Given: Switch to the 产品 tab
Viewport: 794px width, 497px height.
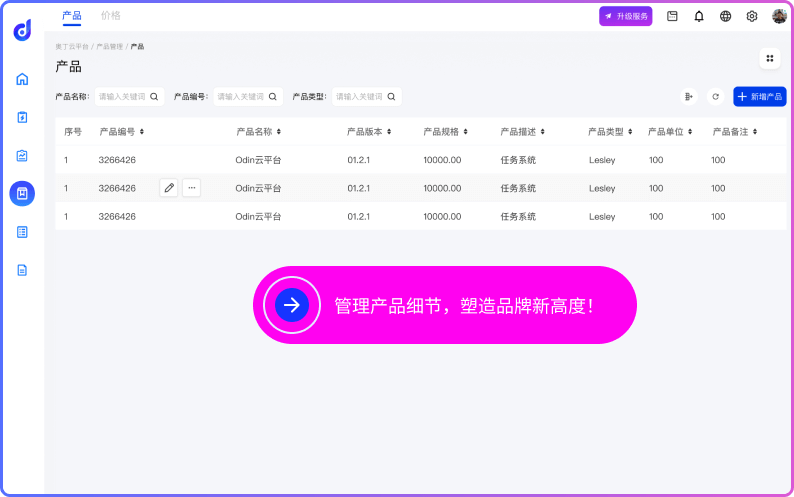Looking at the screenshot, I should click(72, 16).
